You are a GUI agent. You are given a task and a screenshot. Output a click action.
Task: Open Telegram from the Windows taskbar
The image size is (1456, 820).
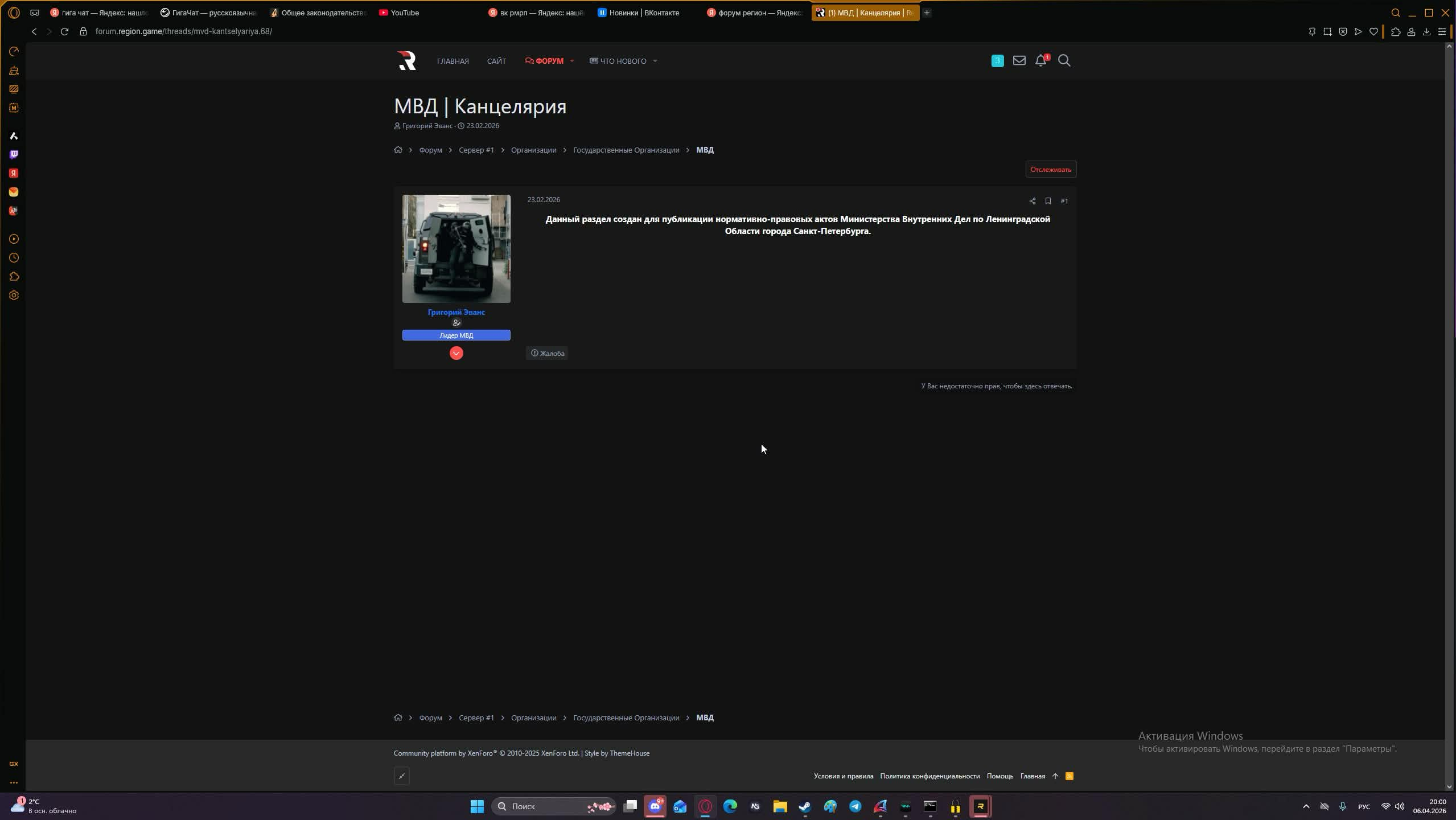pos(855,806)
